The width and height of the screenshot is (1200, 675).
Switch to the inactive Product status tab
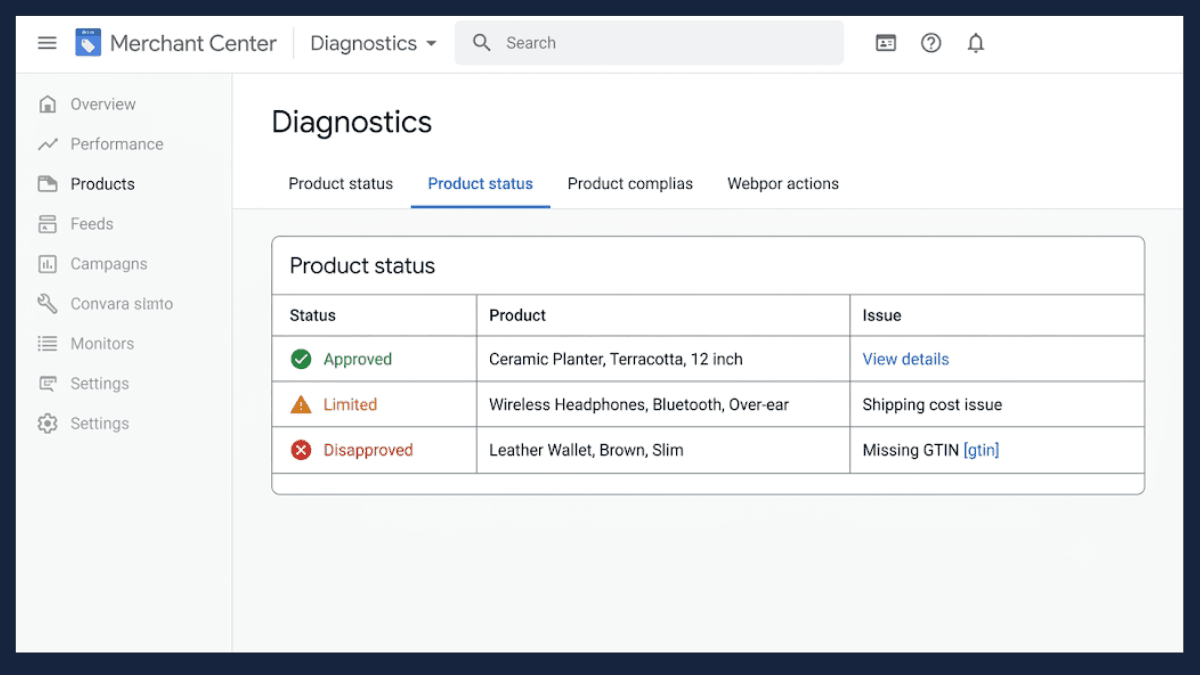pyautogui.click(x=341, y=184)
